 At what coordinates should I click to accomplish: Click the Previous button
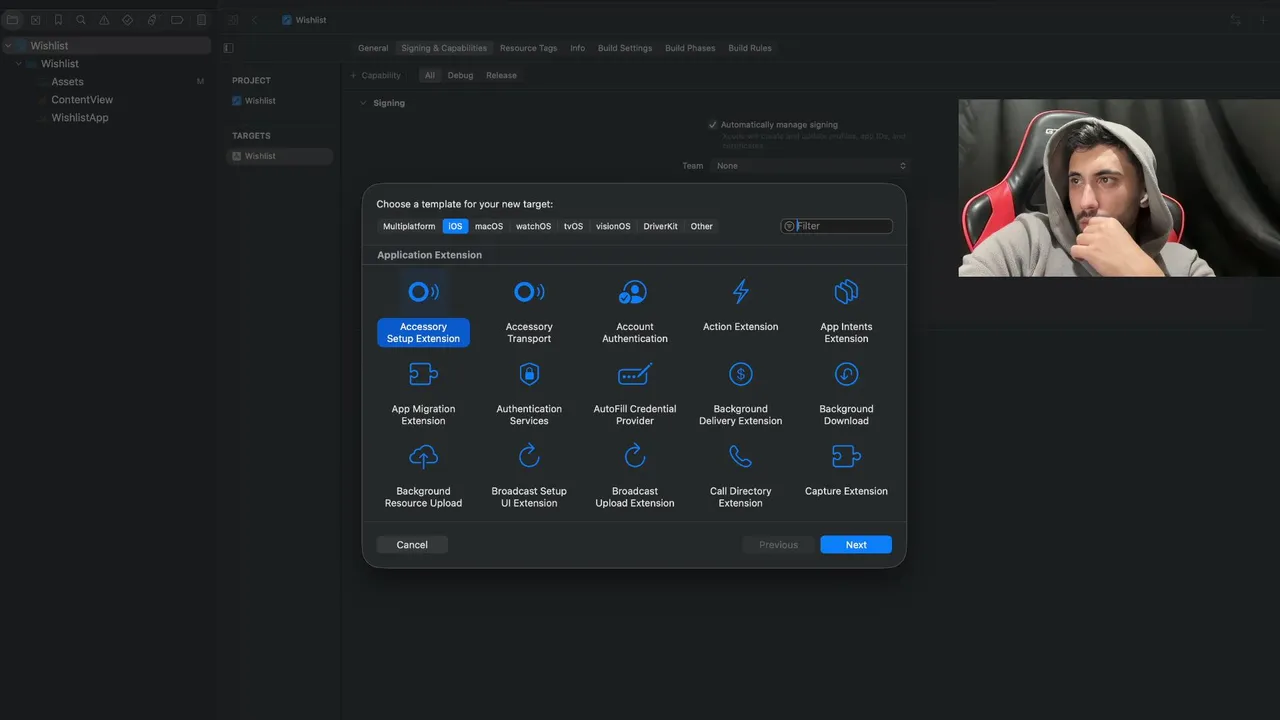pyautogui.click(x=778, y=545)
